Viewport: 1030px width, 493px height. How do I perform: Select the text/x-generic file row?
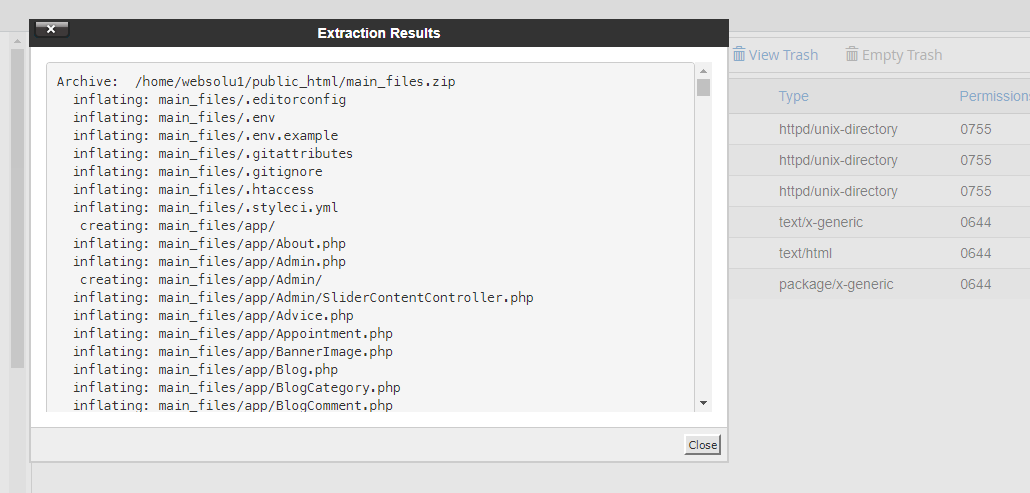click(880, 222)
